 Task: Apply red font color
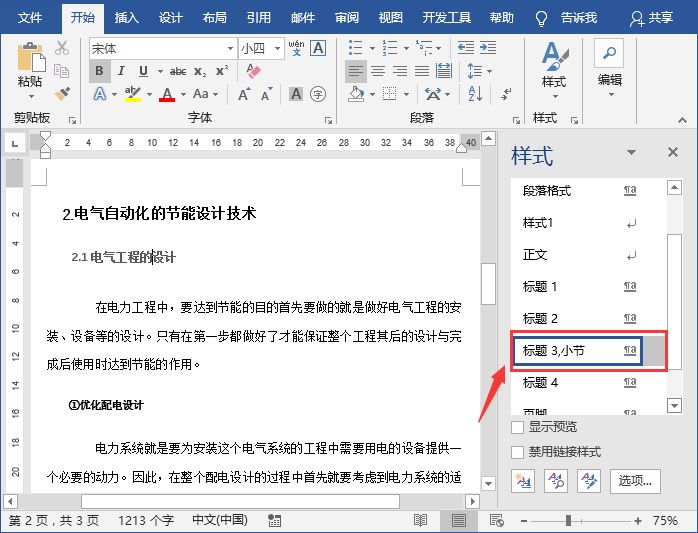pos(167,94)
